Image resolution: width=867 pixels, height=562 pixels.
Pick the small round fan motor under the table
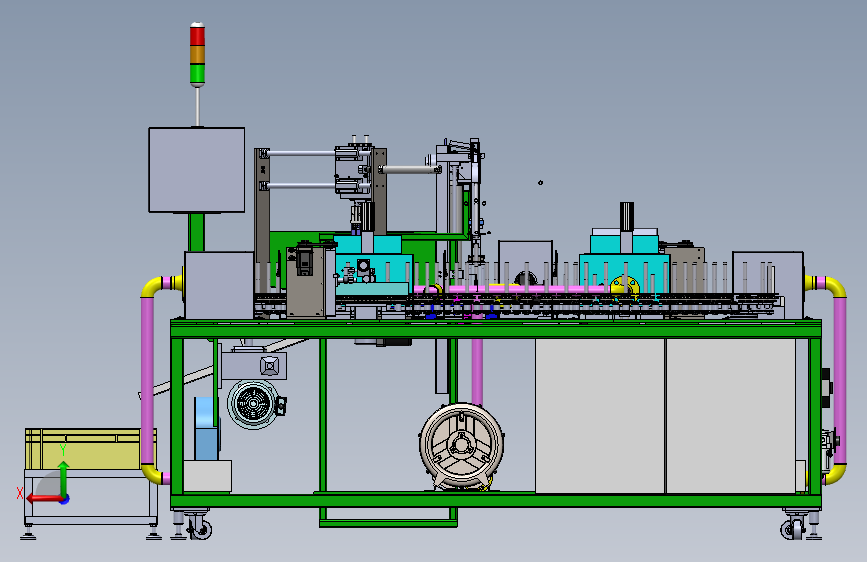(x=253, y=404)
